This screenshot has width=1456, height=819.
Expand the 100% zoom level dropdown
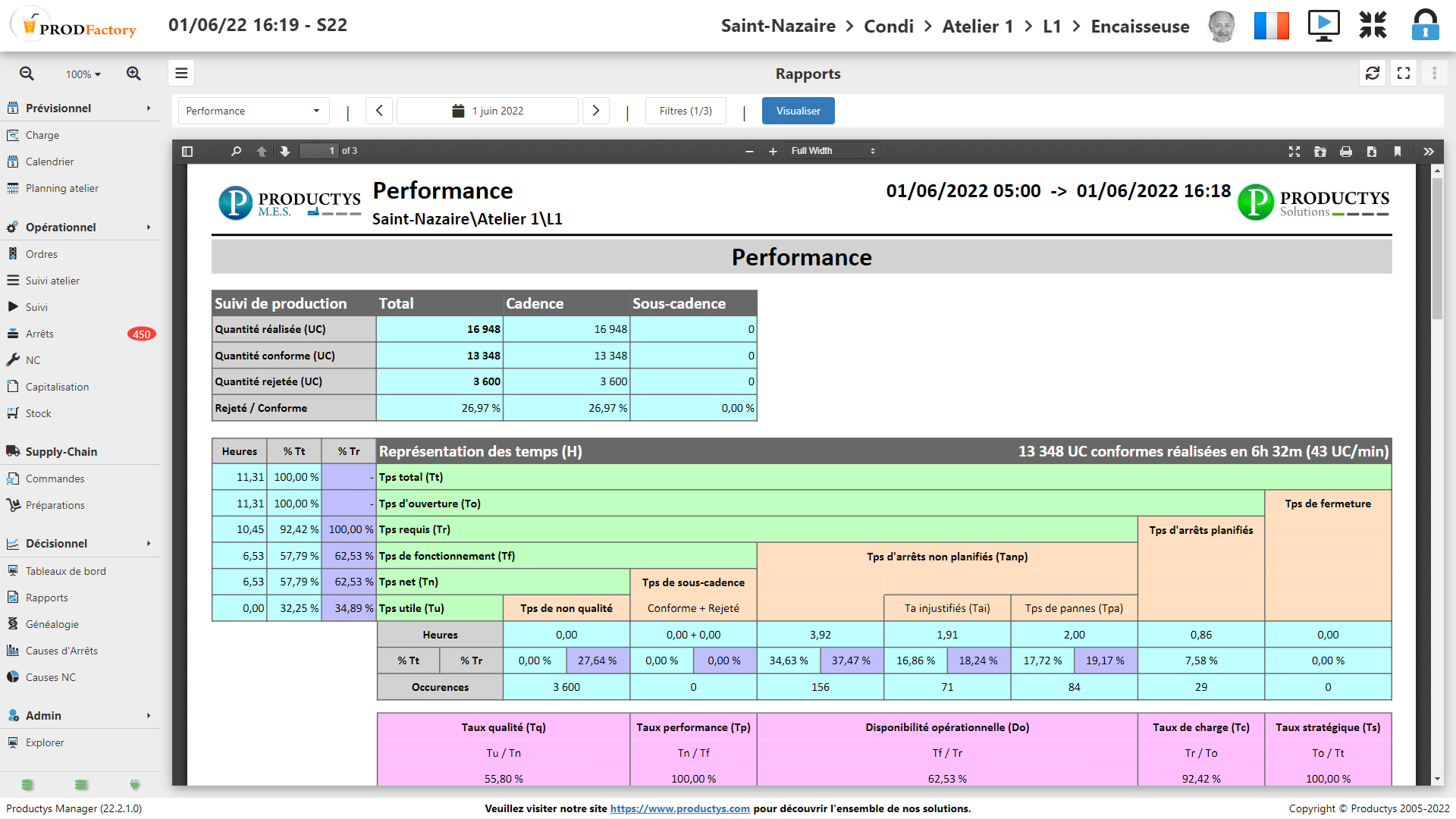83,74
